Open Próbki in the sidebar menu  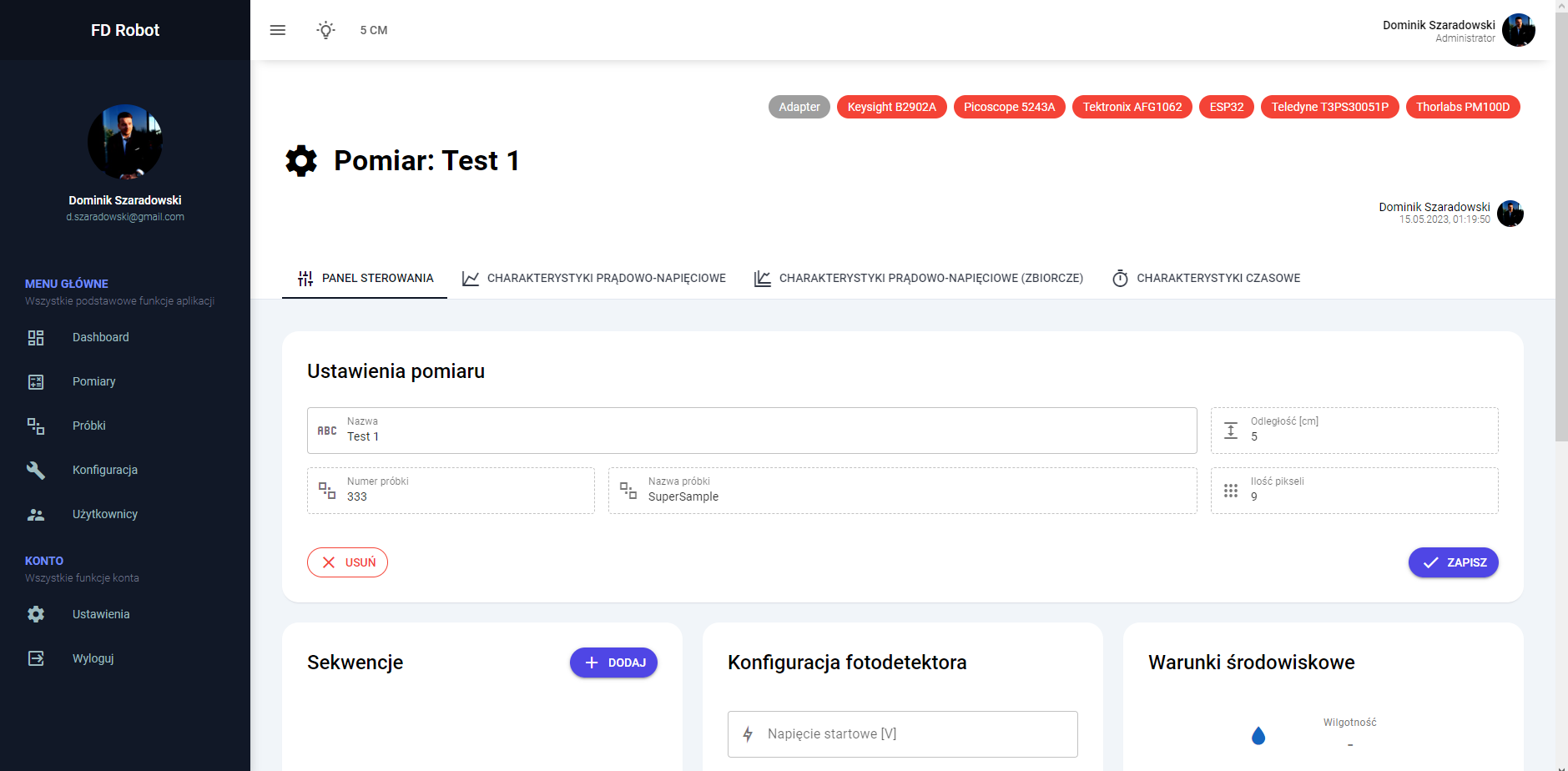(88, 426)
